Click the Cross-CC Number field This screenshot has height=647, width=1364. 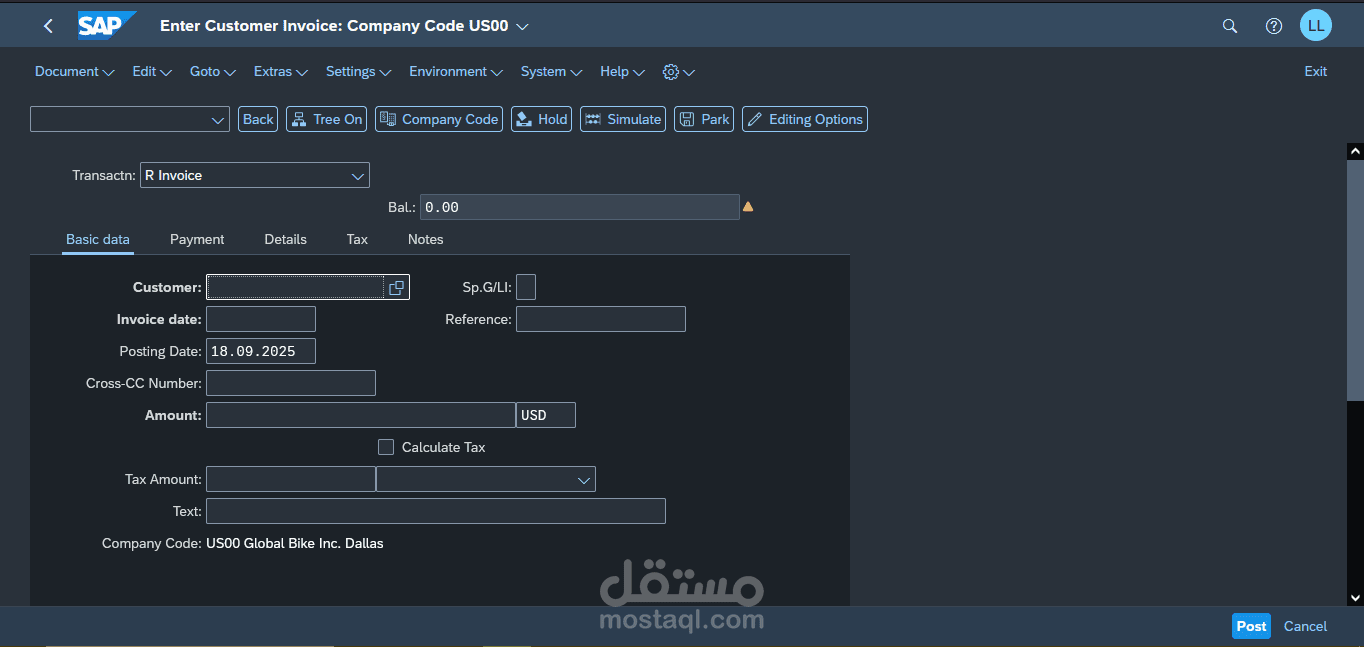click(291, 384)
